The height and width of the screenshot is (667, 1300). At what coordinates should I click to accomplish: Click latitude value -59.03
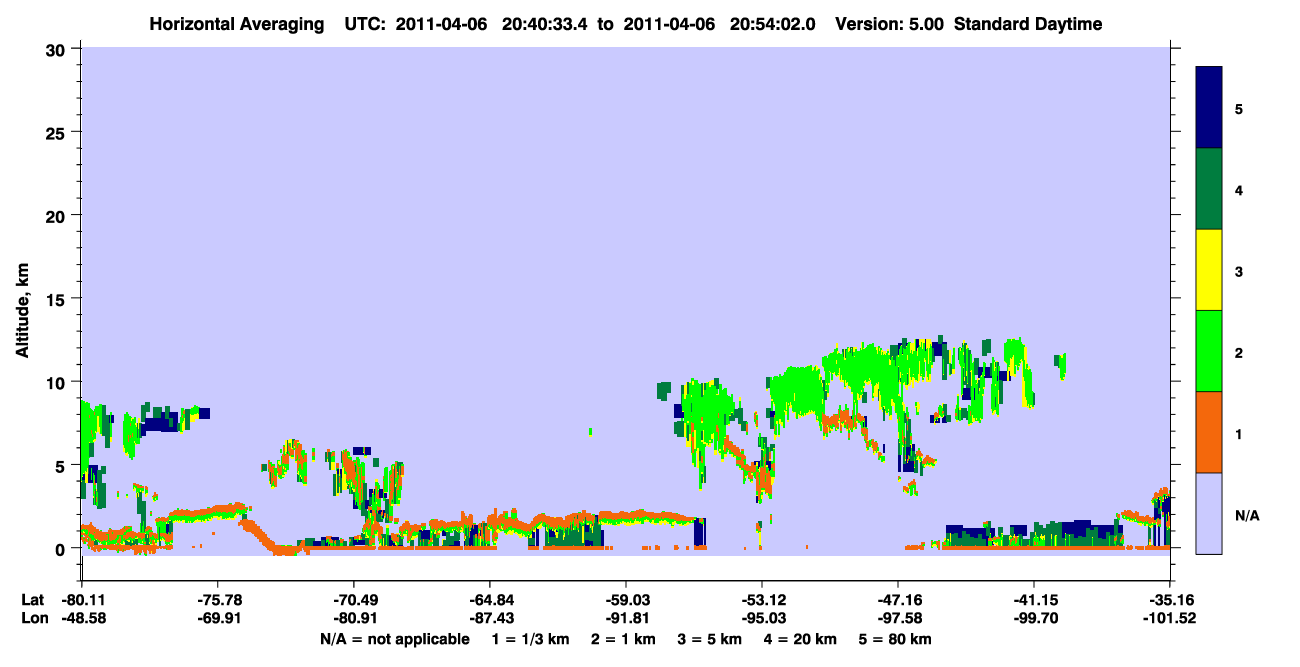(x=626, y=600)
